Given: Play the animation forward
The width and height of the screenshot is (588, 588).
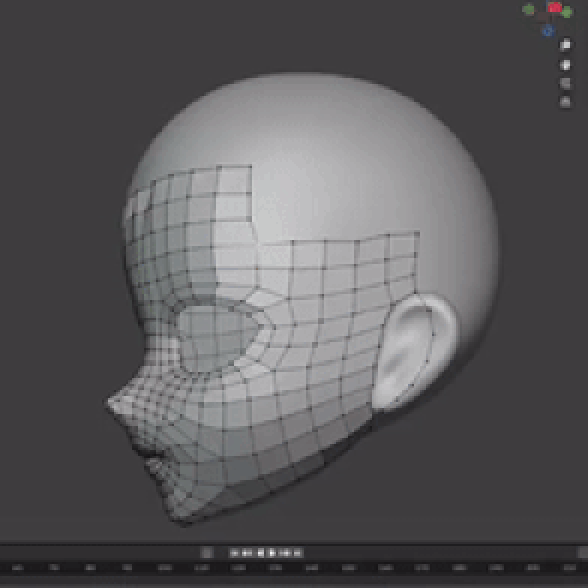Looking at the screenshot, I should tap(272, 552).
